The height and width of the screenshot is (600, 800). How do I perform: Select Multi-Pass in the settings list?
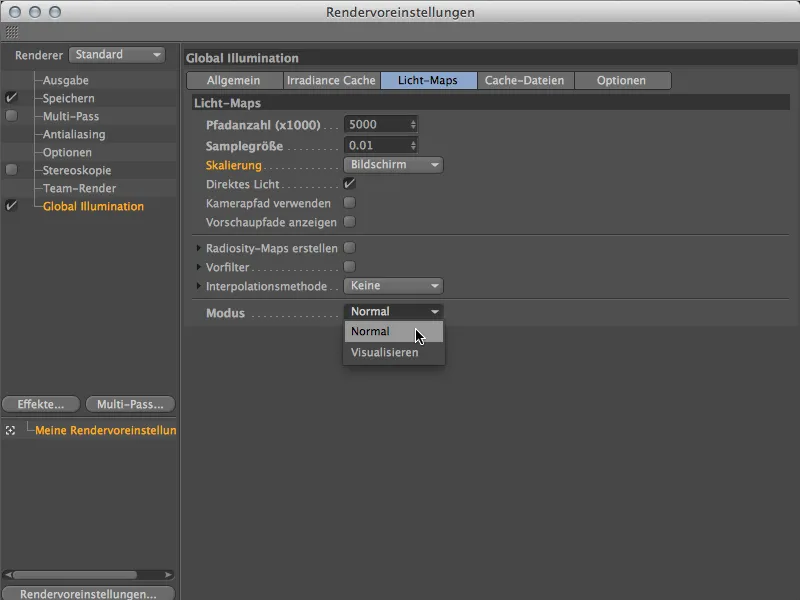[71, 116]
